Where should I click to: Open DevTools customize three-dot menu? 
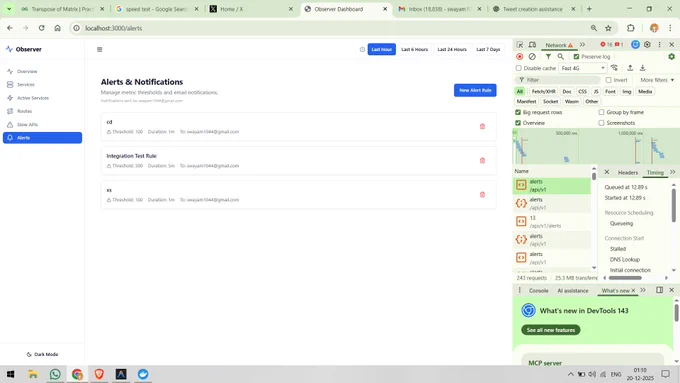pyautogui.click(x=659, y=45)
